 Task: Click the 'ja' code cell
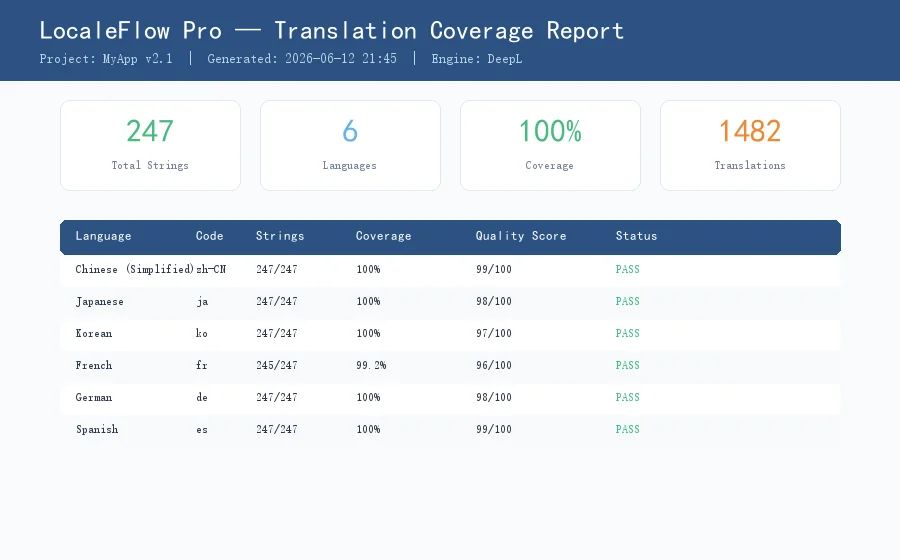[202, 301]
